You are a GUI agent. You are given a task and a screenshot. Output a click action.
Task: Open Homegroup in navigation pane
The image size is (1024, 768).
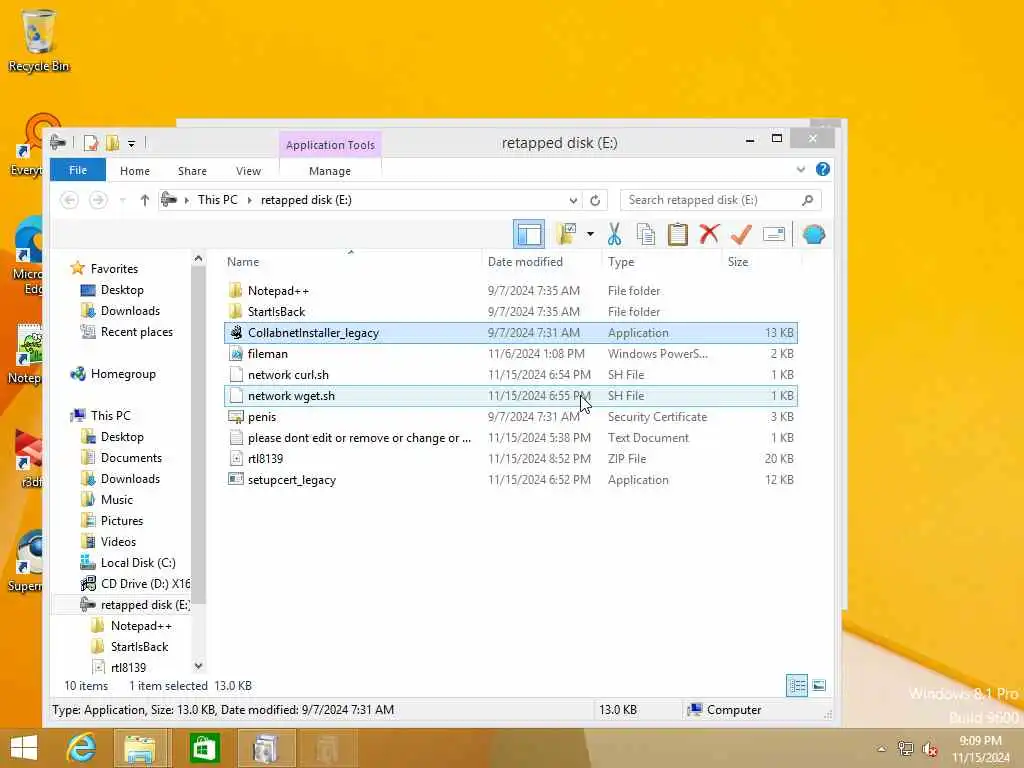pyautogui.click(x=123, y=374)
